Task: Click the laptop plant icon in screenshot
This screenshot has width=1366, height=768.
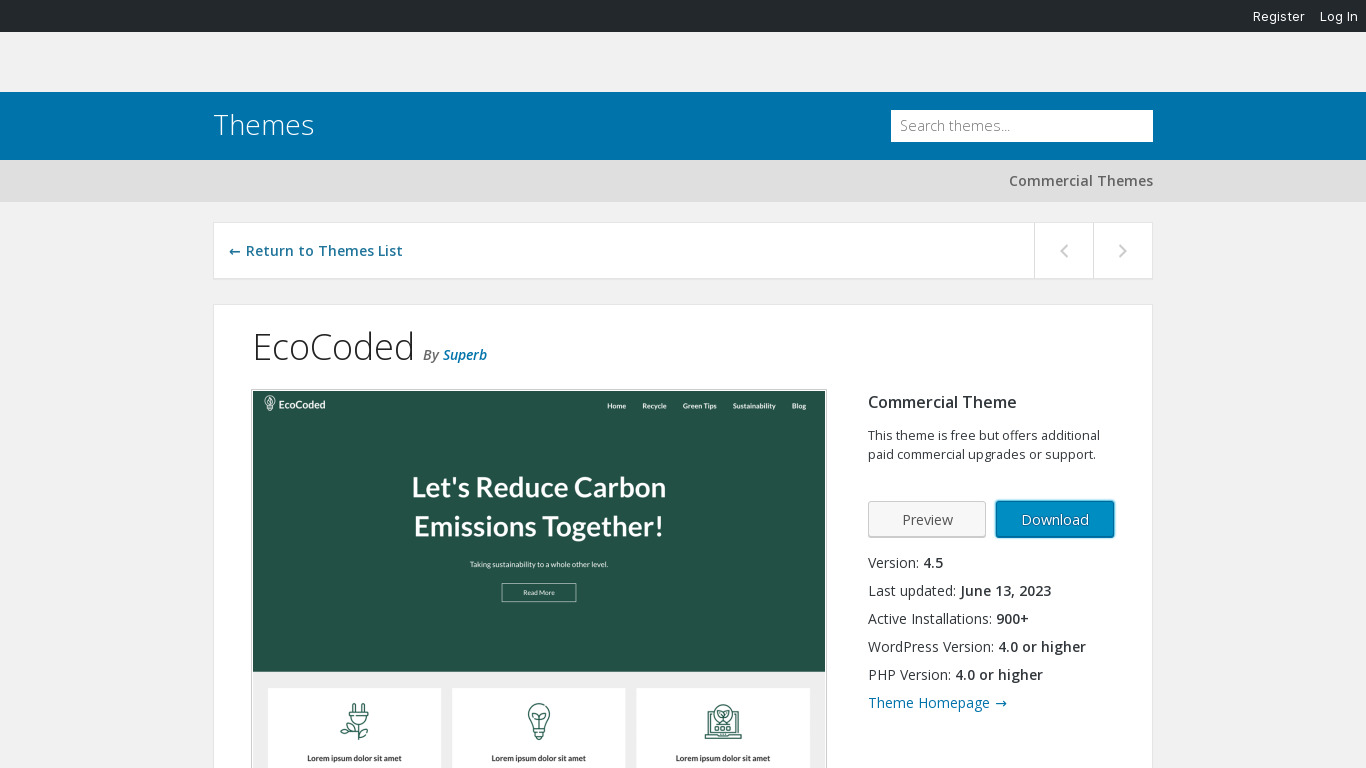Action: point(723,722)
